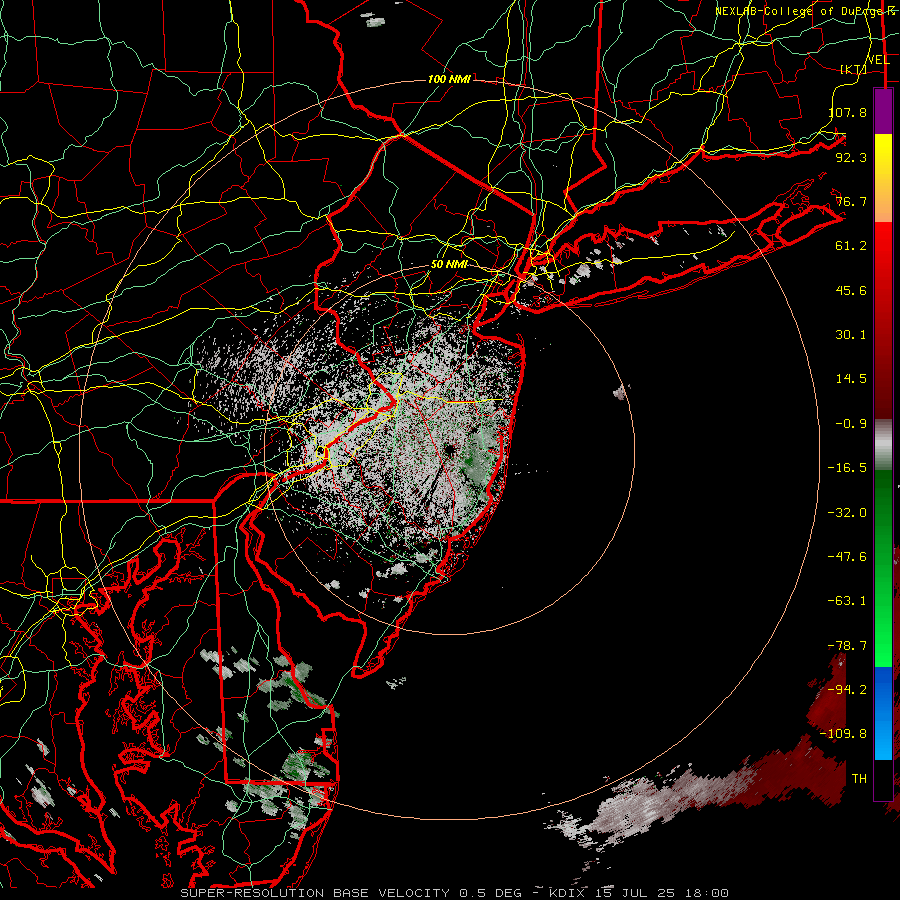Click the -47.6 scale value
The height and width of the screenshot is (900, 900).
tap(847, 557)
